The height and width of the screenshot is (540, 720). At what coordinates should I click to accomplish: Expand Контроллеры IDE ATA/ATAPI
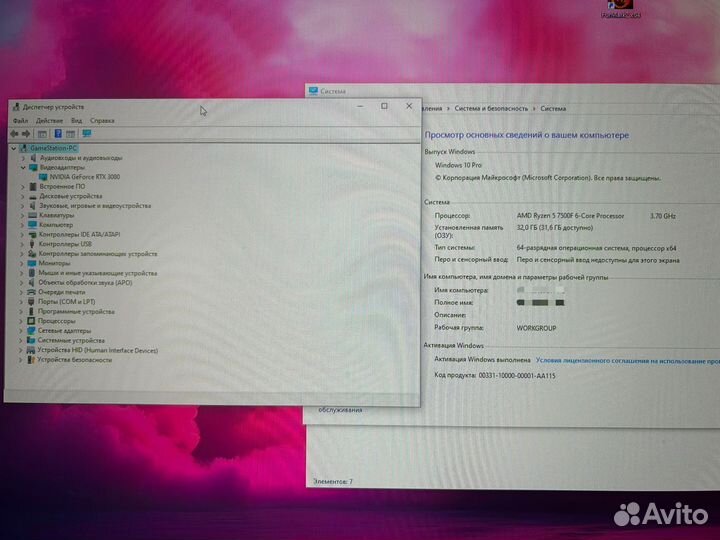(22, 235)
